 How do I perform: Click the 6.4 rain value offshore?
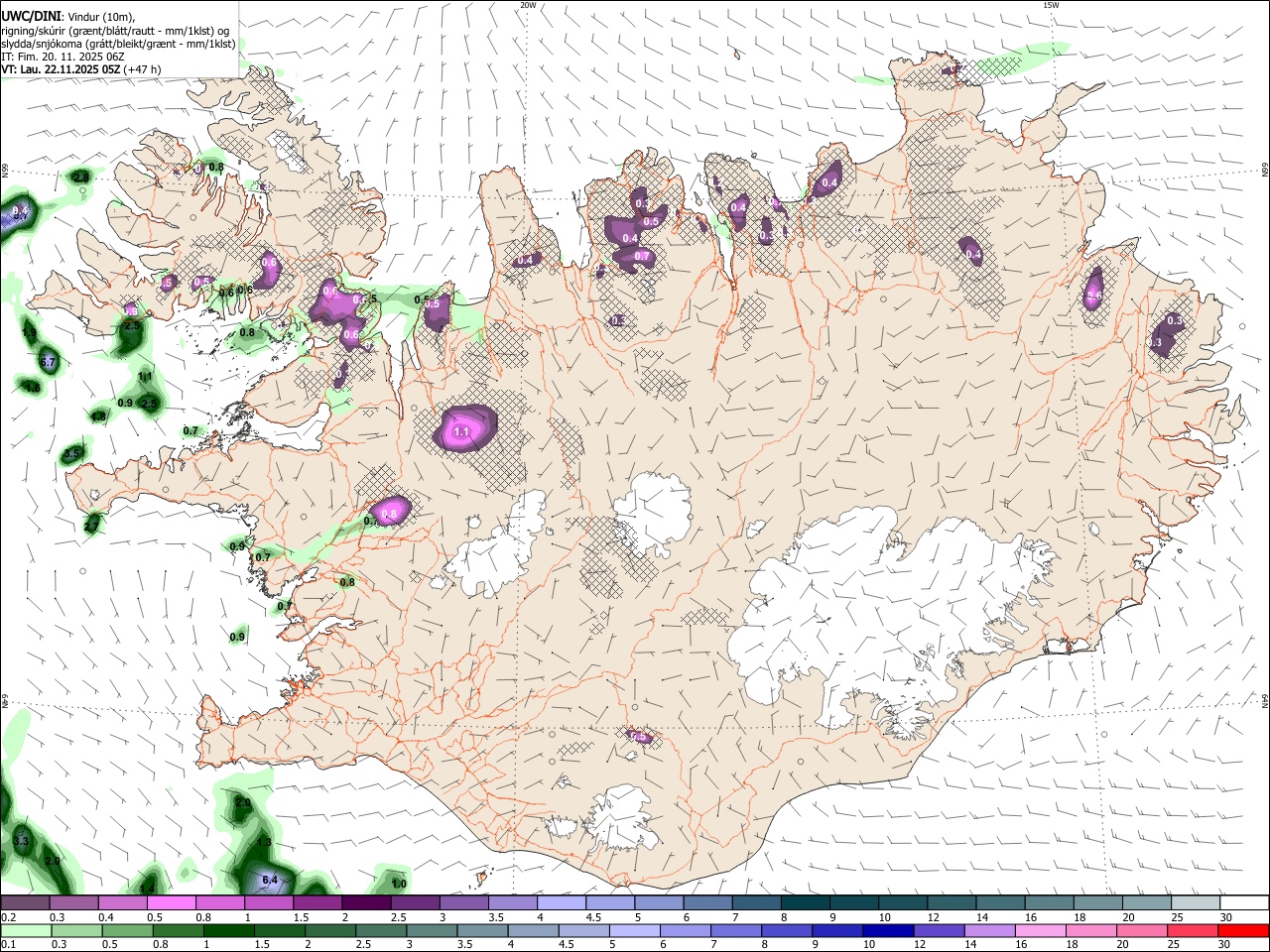click(269, 880)
